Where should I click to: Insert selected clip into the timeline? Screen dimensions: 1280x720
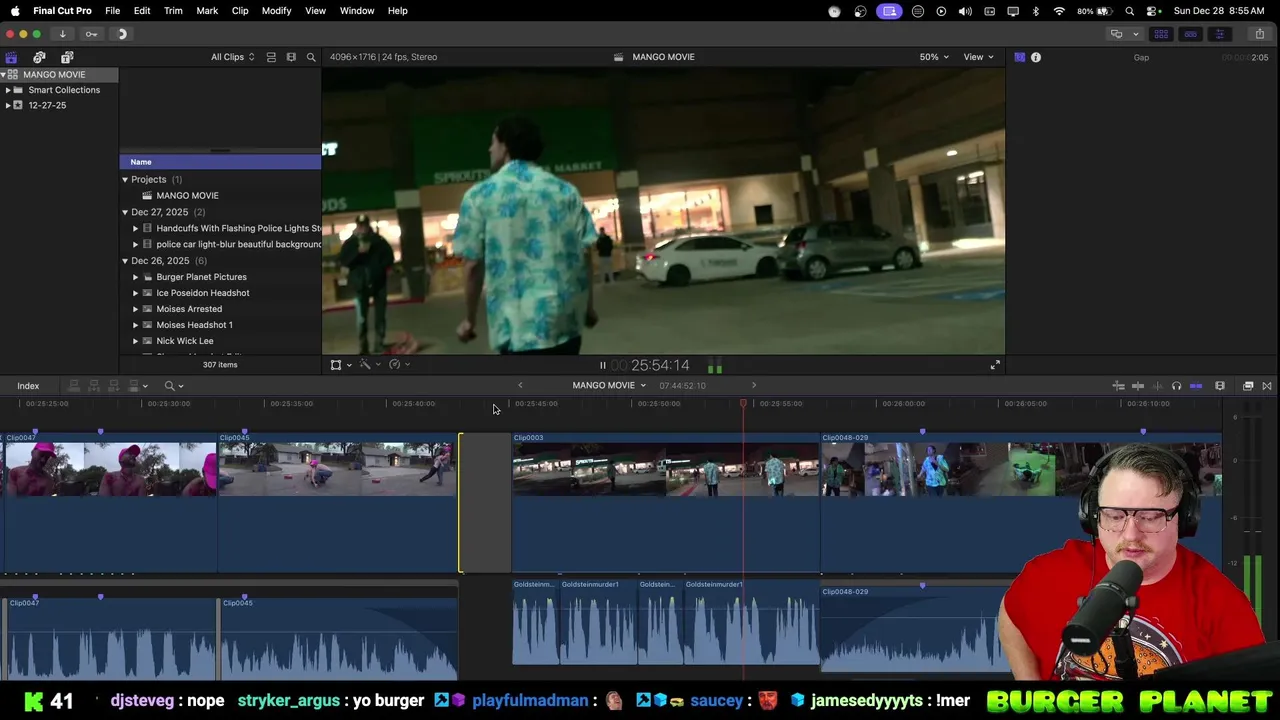point(94,386)
